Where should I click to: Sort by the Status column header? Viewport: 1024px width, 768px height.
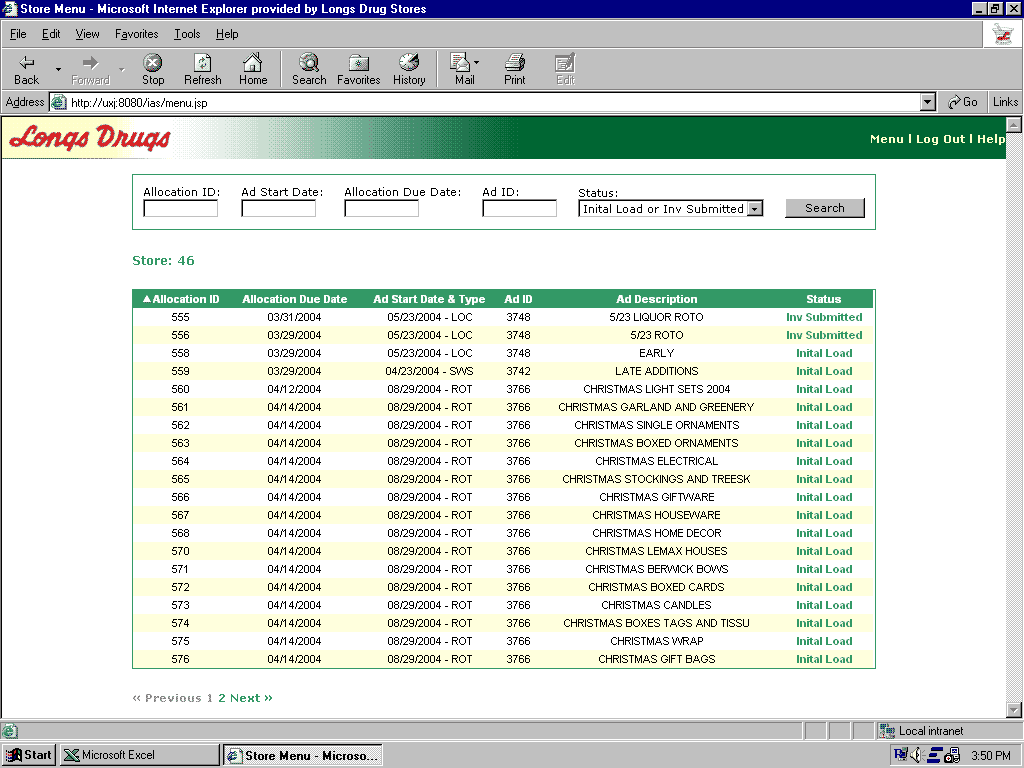click(x=823, y=299)
